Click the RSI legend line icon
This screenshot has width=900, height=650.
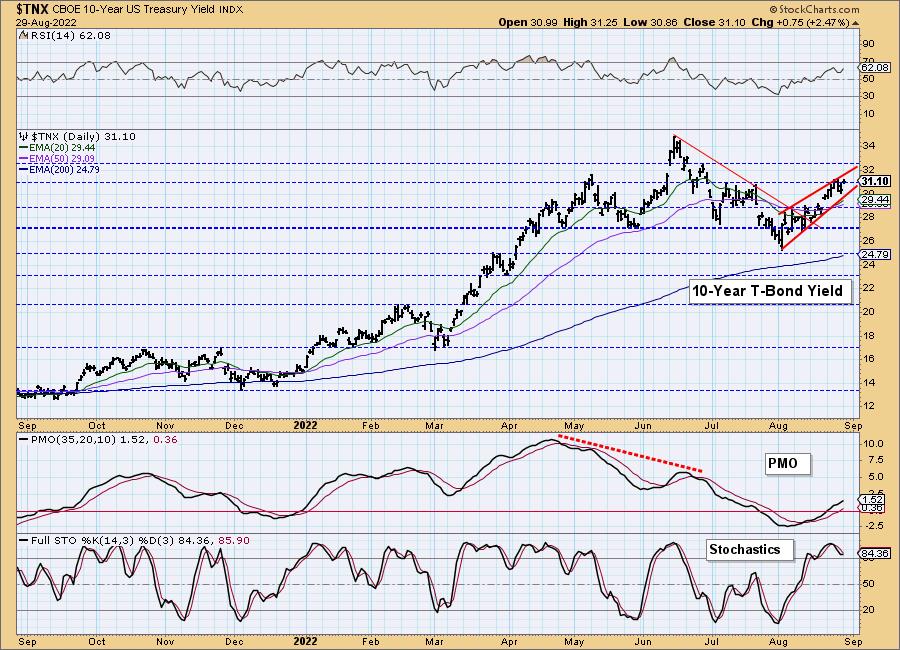click(23, 36)
